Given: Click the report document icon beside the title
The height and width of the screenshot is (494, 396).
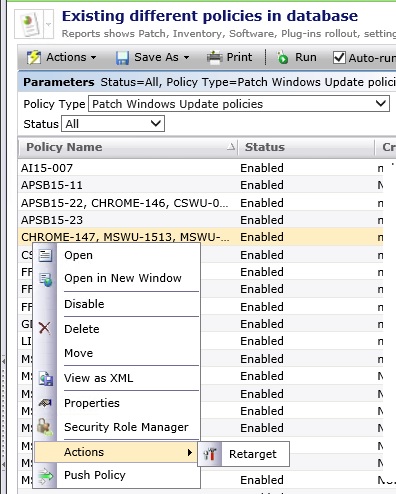Looking at the screenshot, I should pos(29,24).
